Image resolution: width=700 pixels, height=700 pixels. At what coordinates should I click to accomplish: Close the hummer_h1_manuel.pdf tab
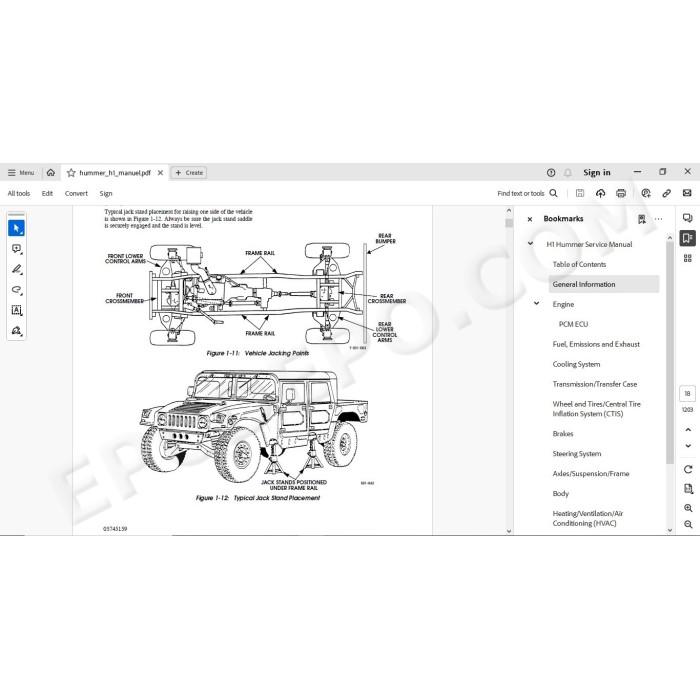pyautogui.click(x=160, y=173)
